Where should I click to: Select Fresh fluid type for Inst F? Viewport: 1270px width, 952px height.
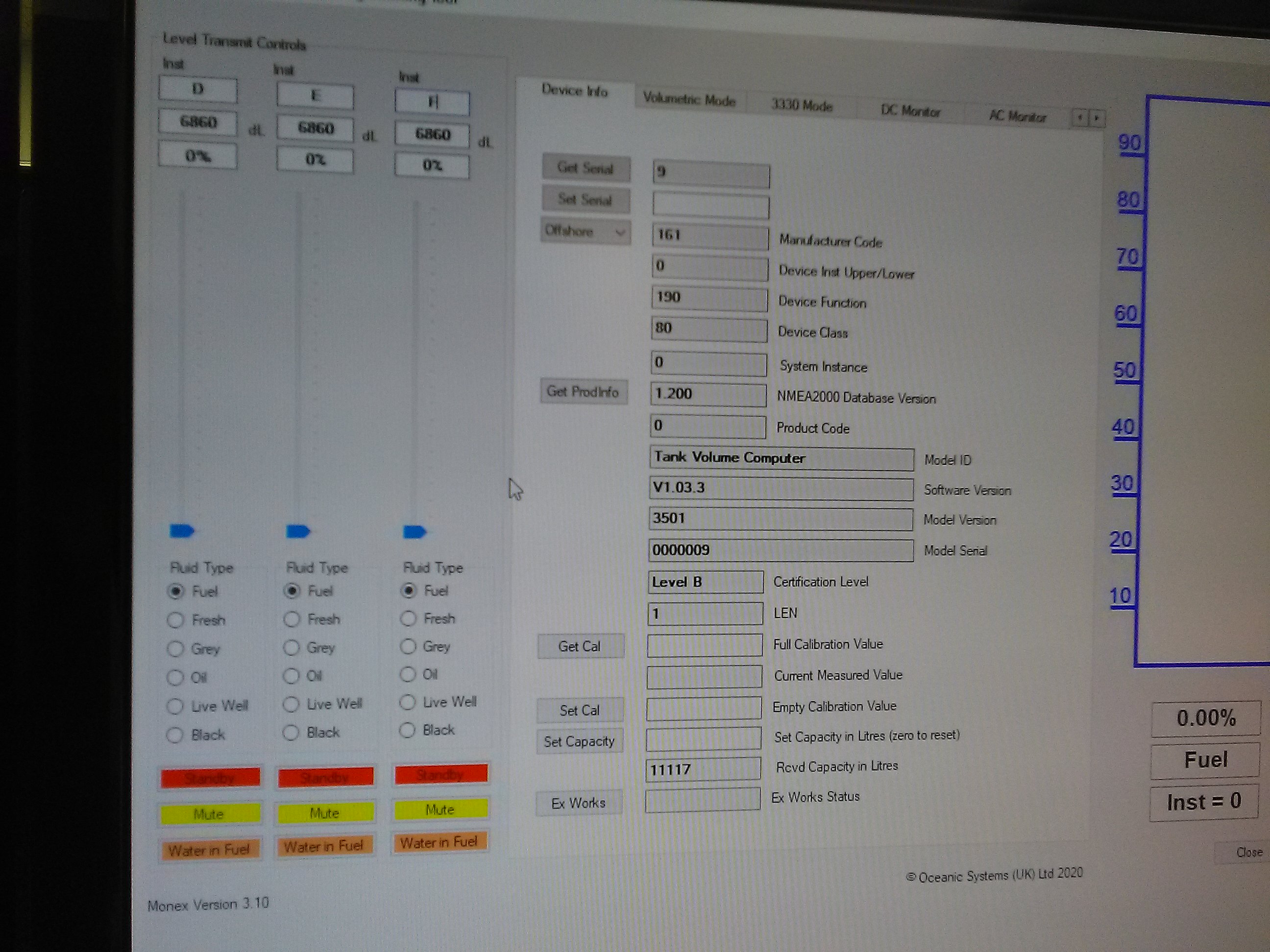(x=408, y=618)
